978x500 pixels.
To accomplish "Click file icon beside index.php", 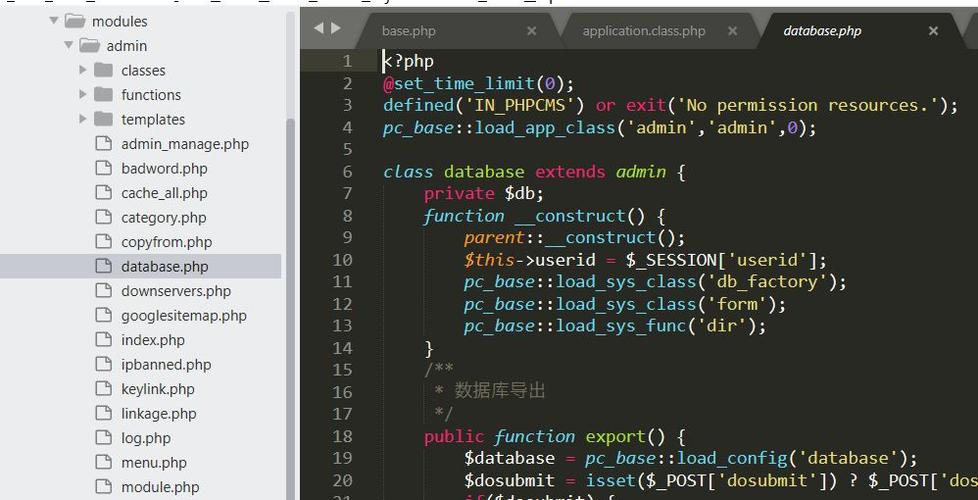I will (x=103, y=339).
